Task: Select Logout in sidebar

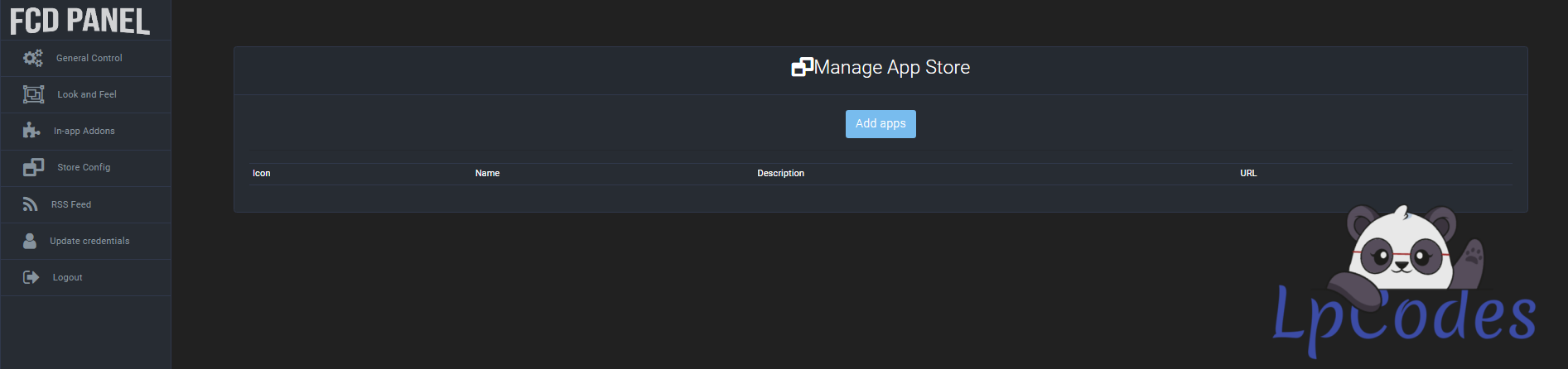Action: point(85,277)
